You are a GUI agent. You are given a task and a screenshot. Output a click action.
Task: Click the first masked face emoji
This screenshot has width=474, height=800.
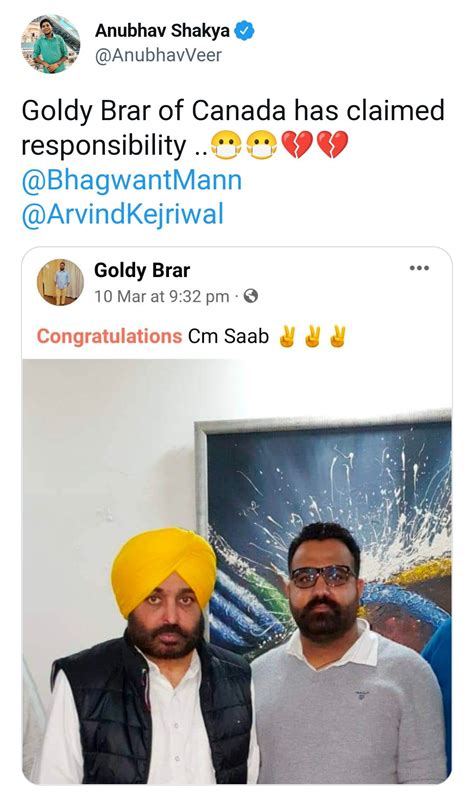(x=226, y=145)
